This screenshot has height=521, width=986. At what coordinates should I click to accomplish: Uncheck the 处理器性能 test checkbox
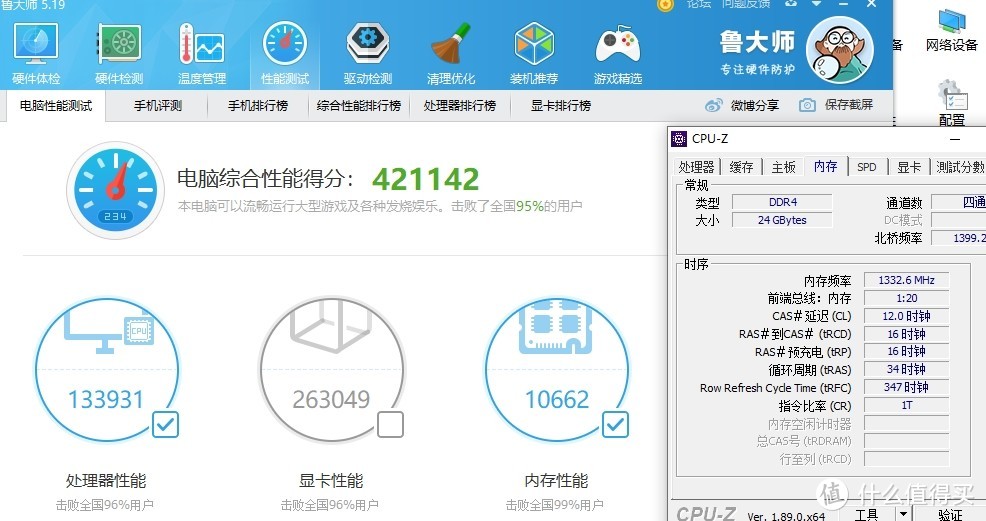(x=165, y=425)
